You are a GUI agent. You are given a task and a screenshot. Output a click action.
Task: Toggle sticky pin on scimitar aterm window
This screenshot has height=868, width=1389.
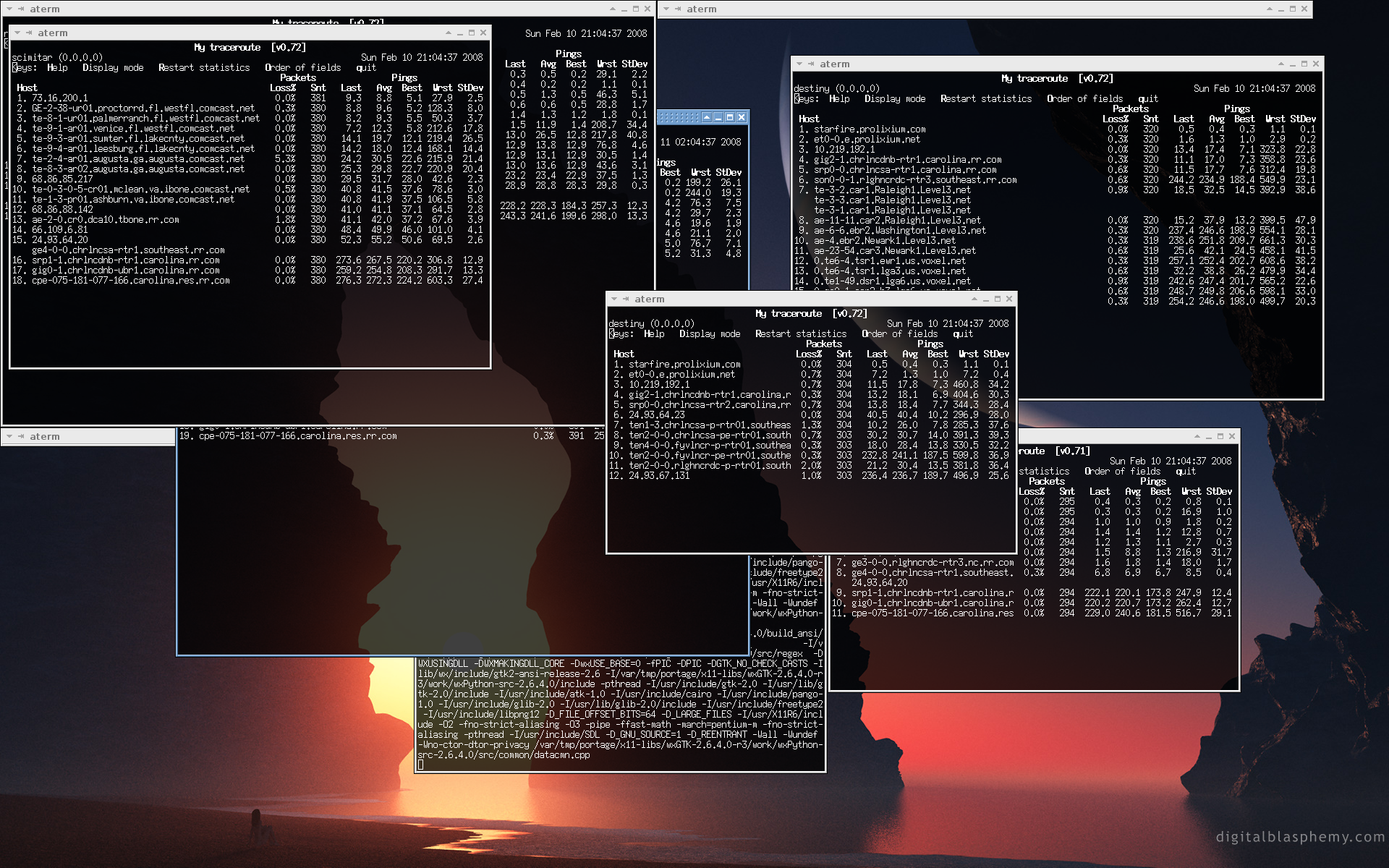[x=29, y=33]
